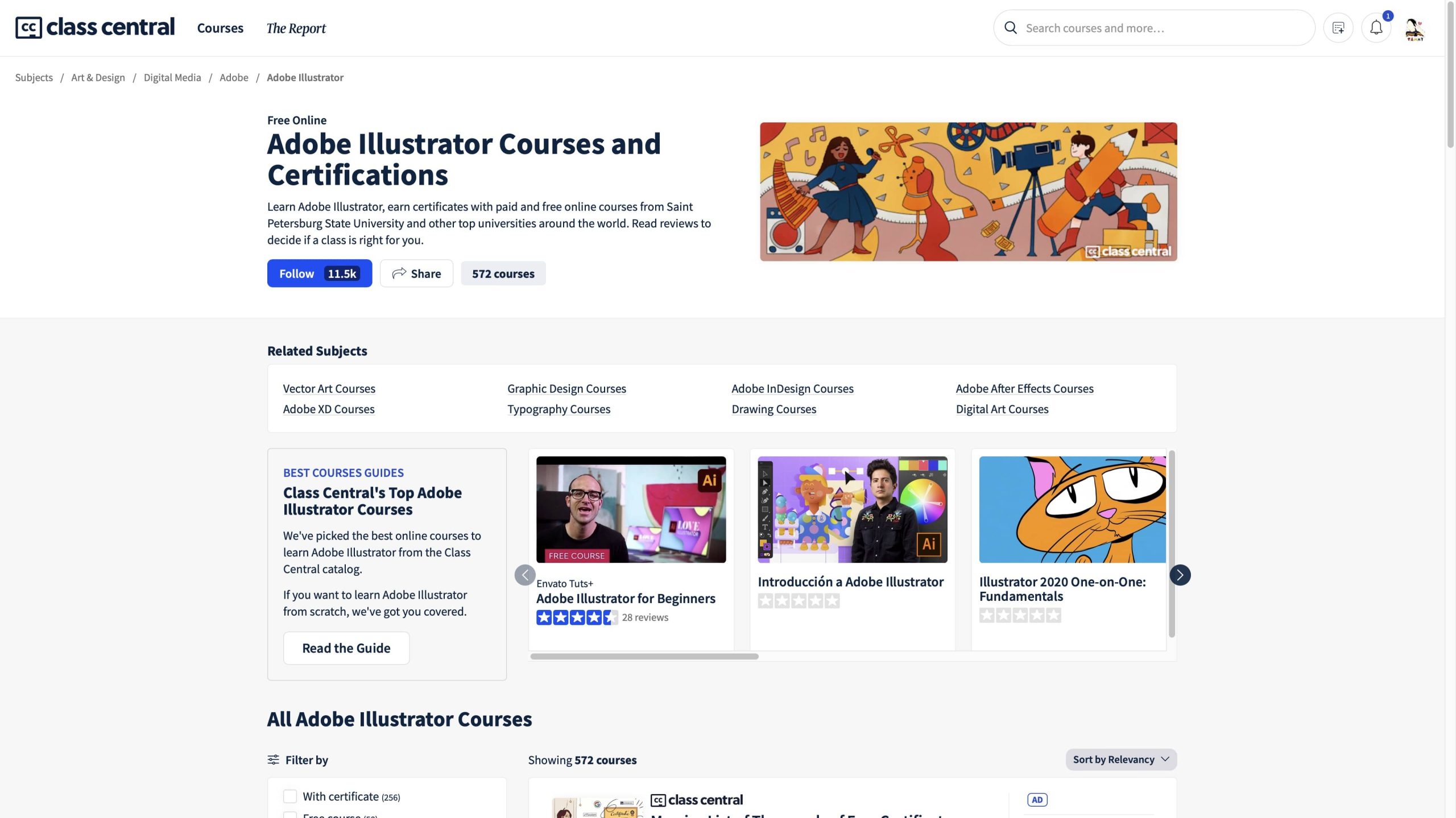Click the Class Central logo icon
This screenshot has height=818, width=1456.
click(x=28, y=27)
